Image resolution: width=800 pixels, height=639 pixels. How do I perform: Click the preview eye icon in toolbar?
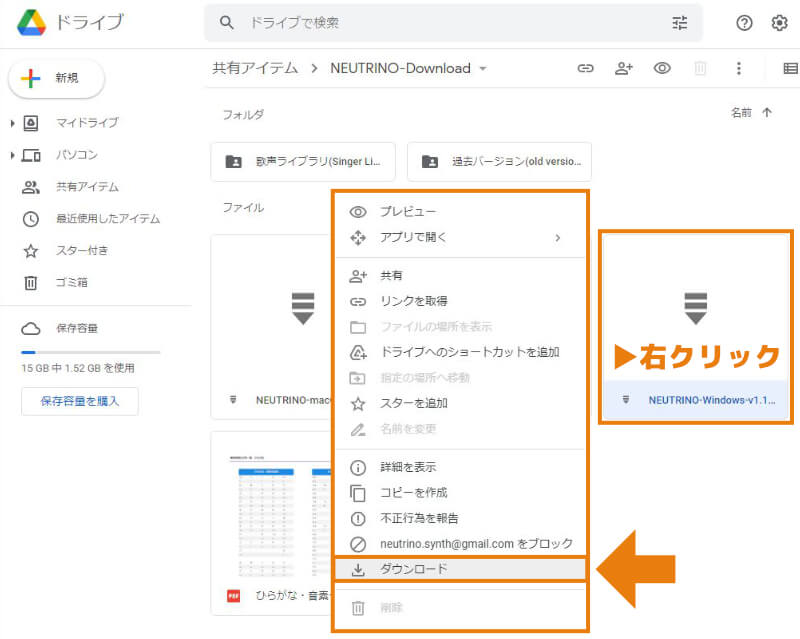[x=662, y=68]
